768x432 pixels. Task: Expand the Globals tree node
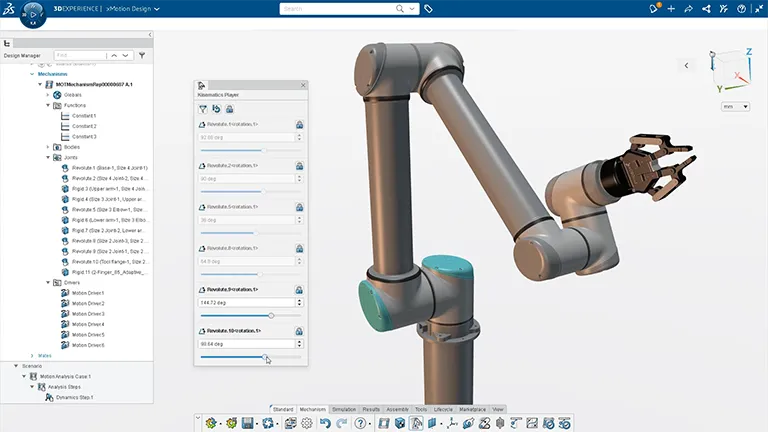pyautogui.click(x=48, y=95)
